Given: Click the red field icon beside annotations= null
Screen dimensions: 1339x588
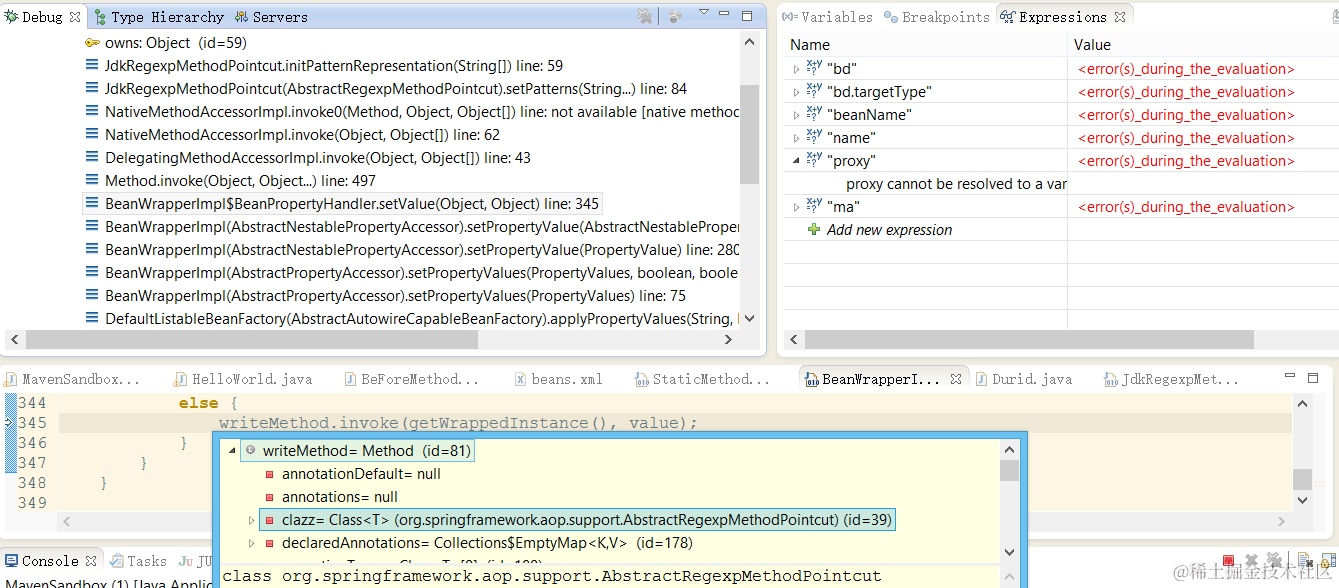Looking at the screenshot, I should (269, 497).
